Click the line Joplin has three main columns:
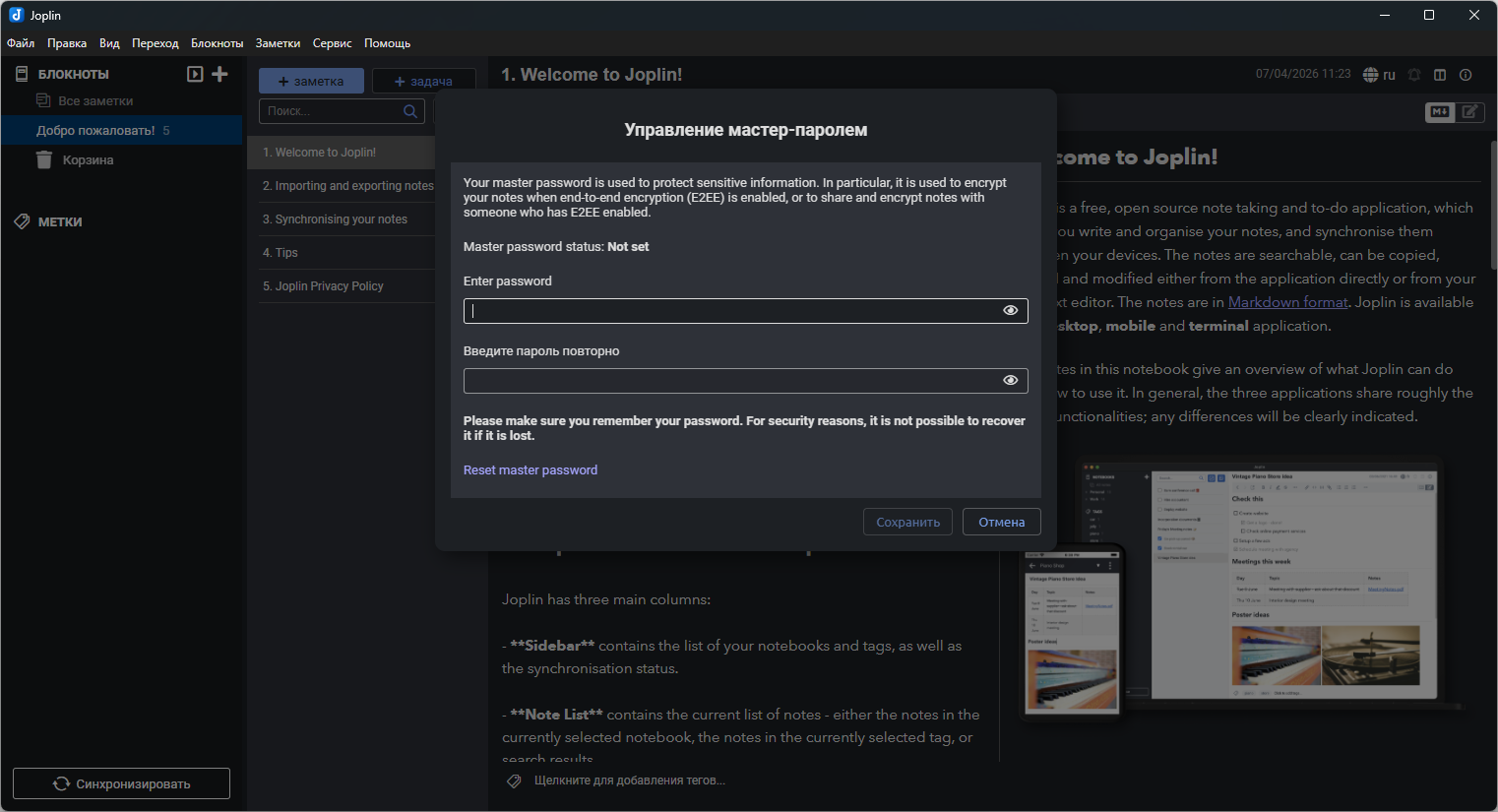Image resolution: width=1498 pixels, height=812 pixels. (x=606, y=599)
